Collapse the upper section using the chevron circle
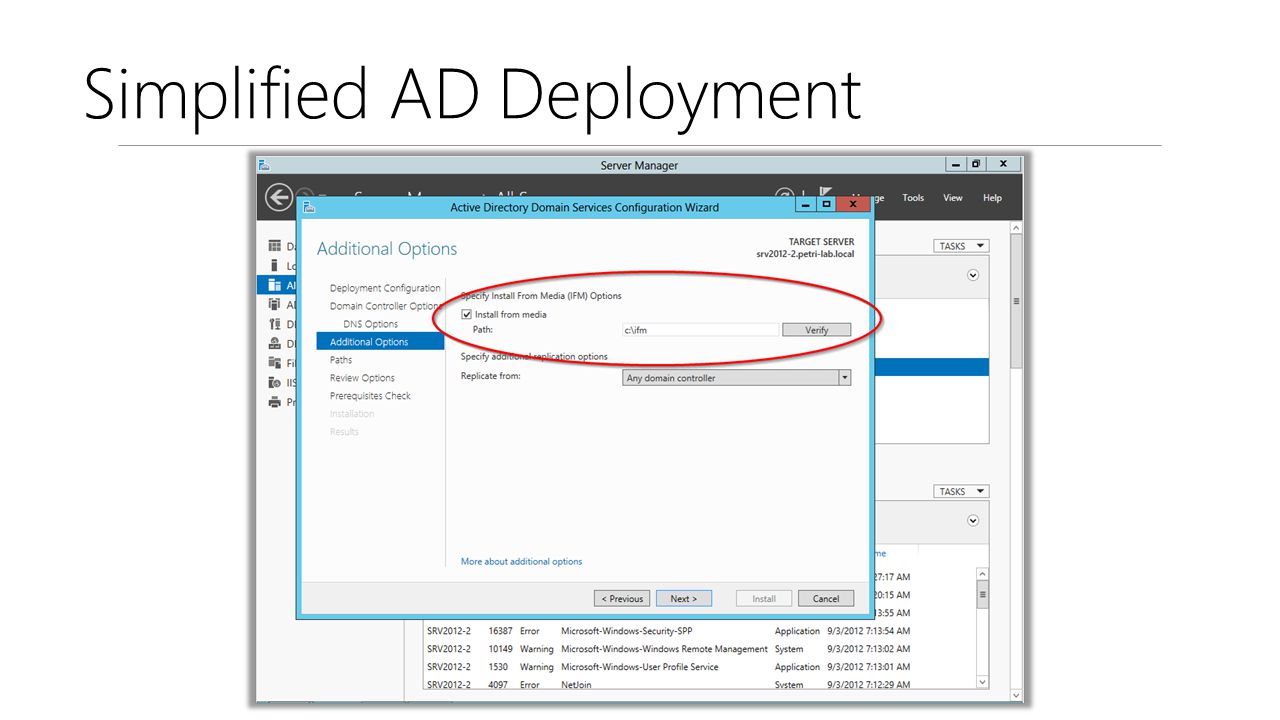Image resolution: width=1280 pixels, height=720 pixels. 973,275
